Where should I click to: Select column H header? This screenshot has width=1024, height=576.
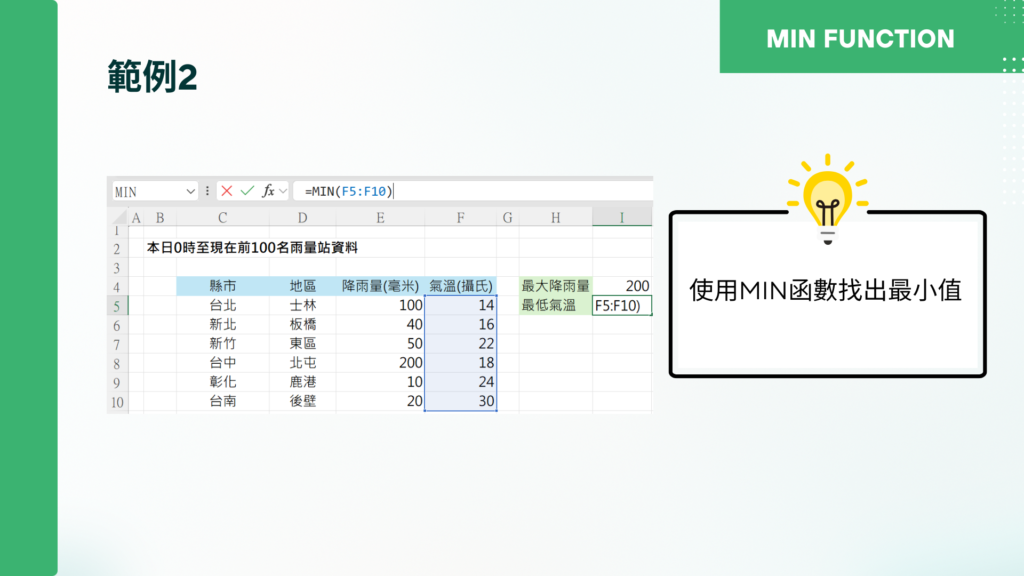pyautogui.click(x=556, y=217)
